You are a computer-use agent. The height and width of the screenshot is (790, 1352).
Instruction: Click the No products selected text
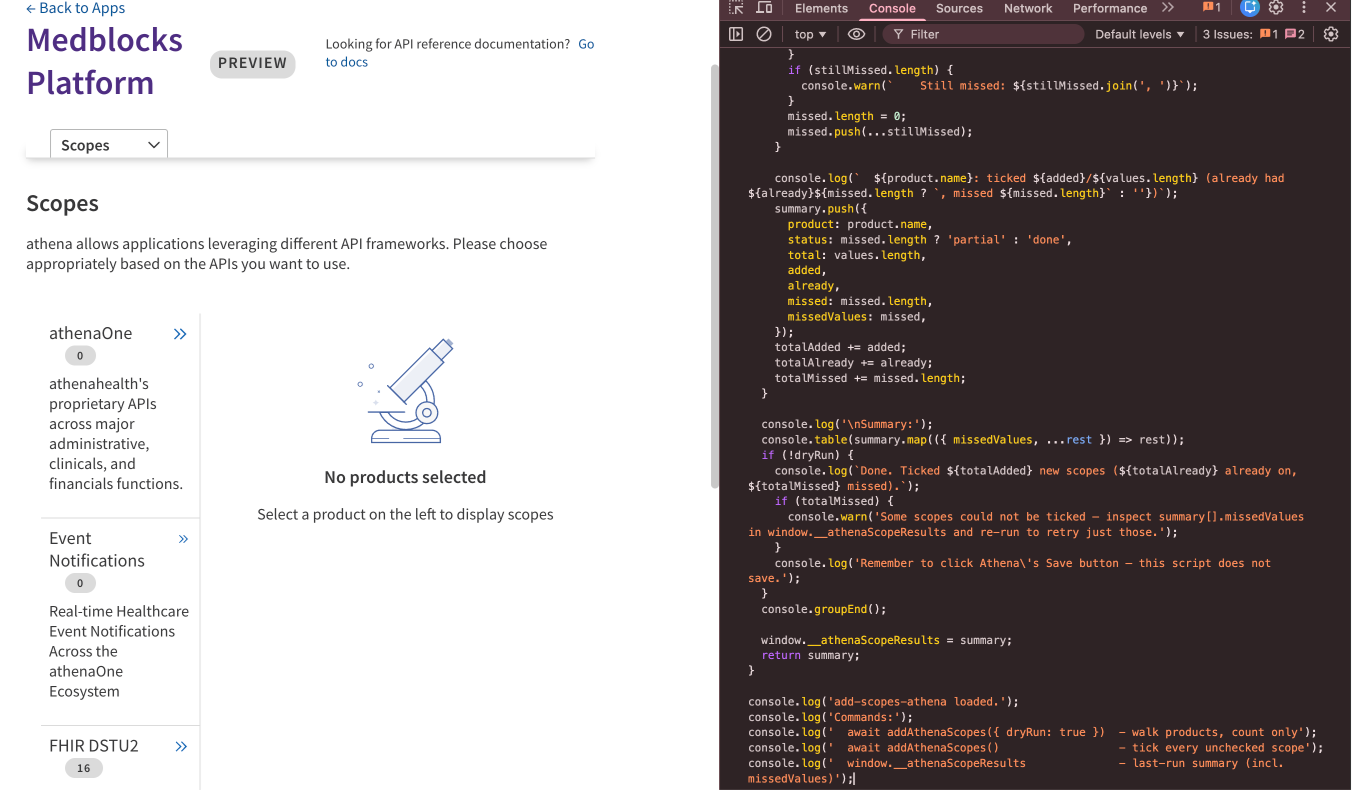coord(405,477)
